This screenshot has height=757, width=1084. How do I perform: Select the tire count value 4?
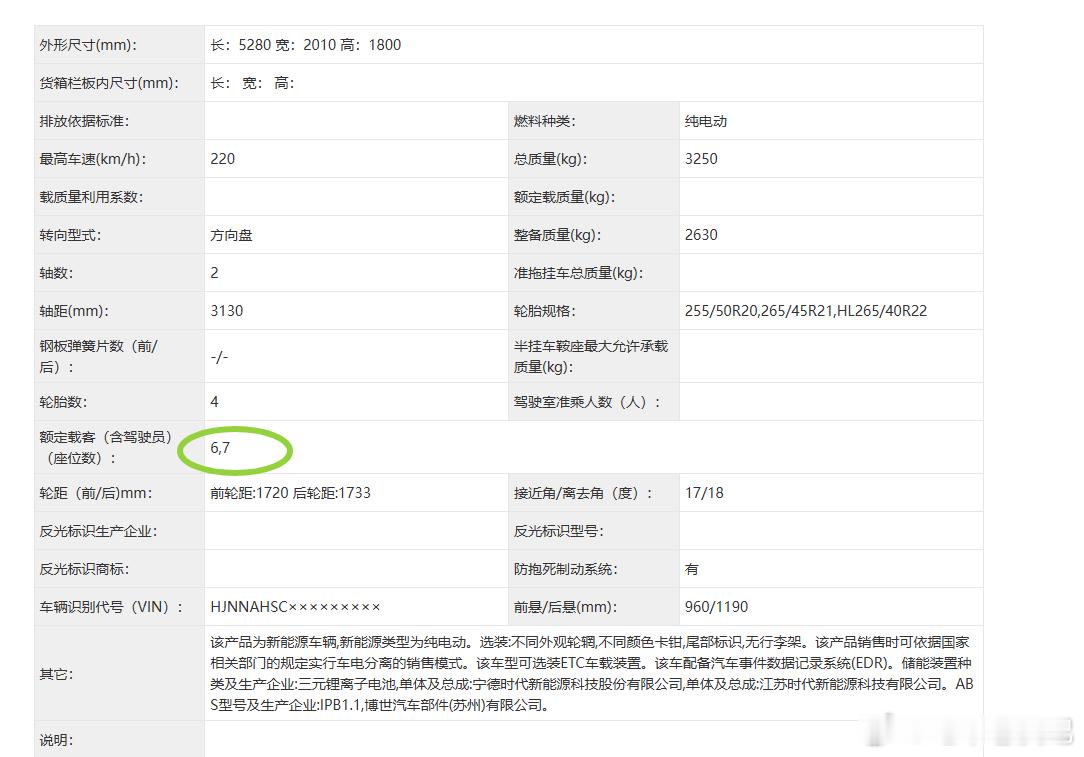[x=214, y=402]
